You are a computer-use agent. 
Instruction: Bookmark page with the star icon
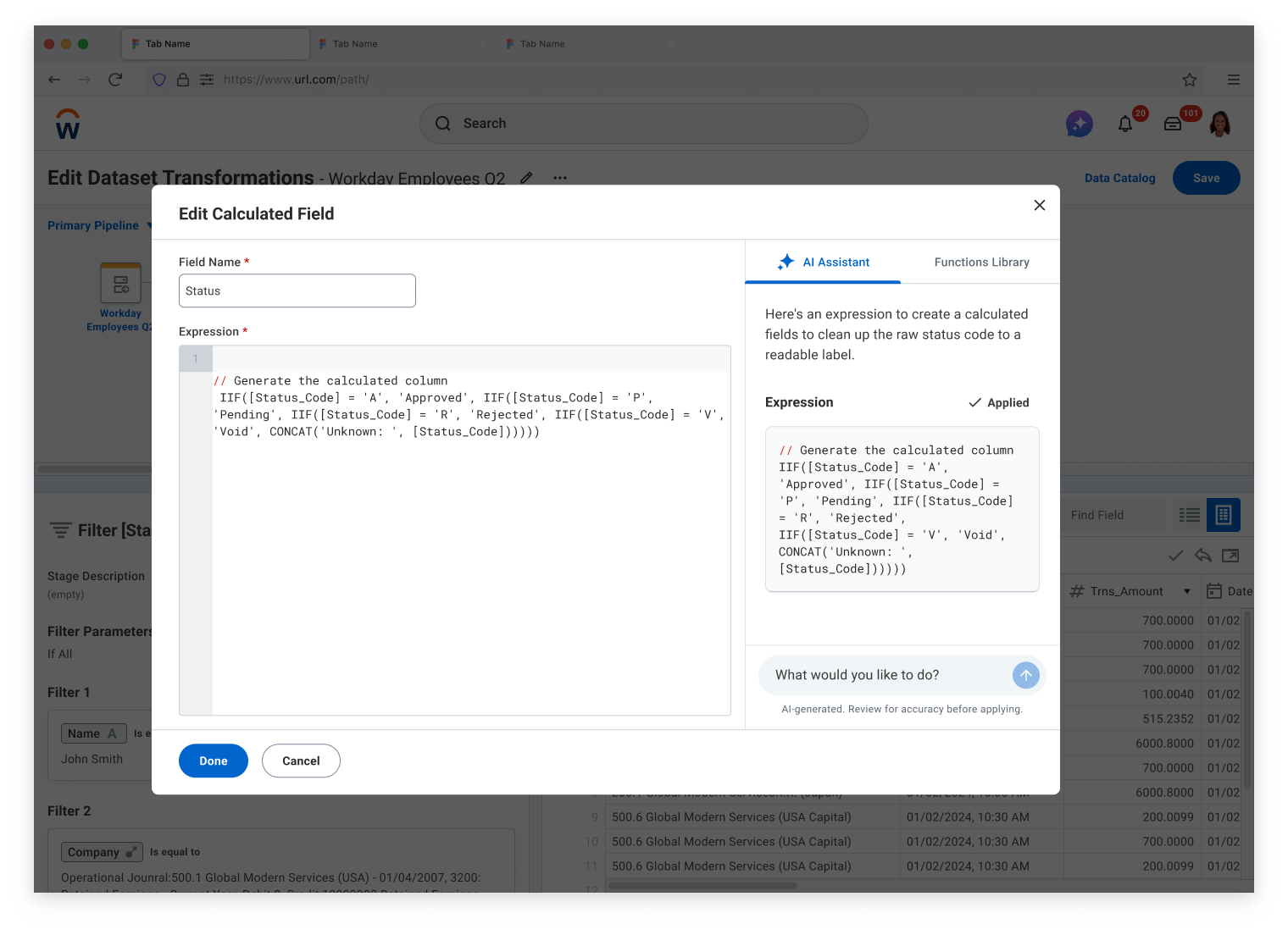[1190, 80]
